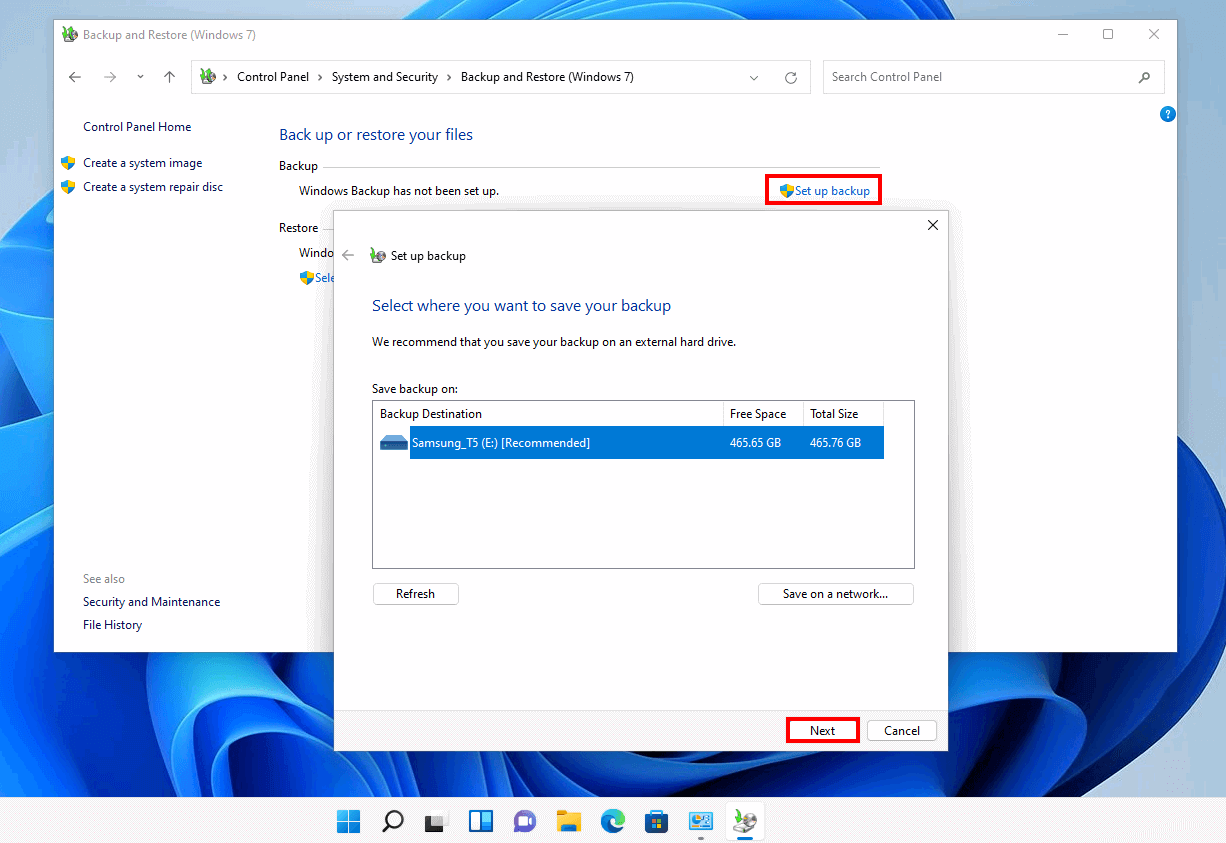Open Teams Chat from the taskbar
Screen dimensions: 1226x843
click(524, 820)
